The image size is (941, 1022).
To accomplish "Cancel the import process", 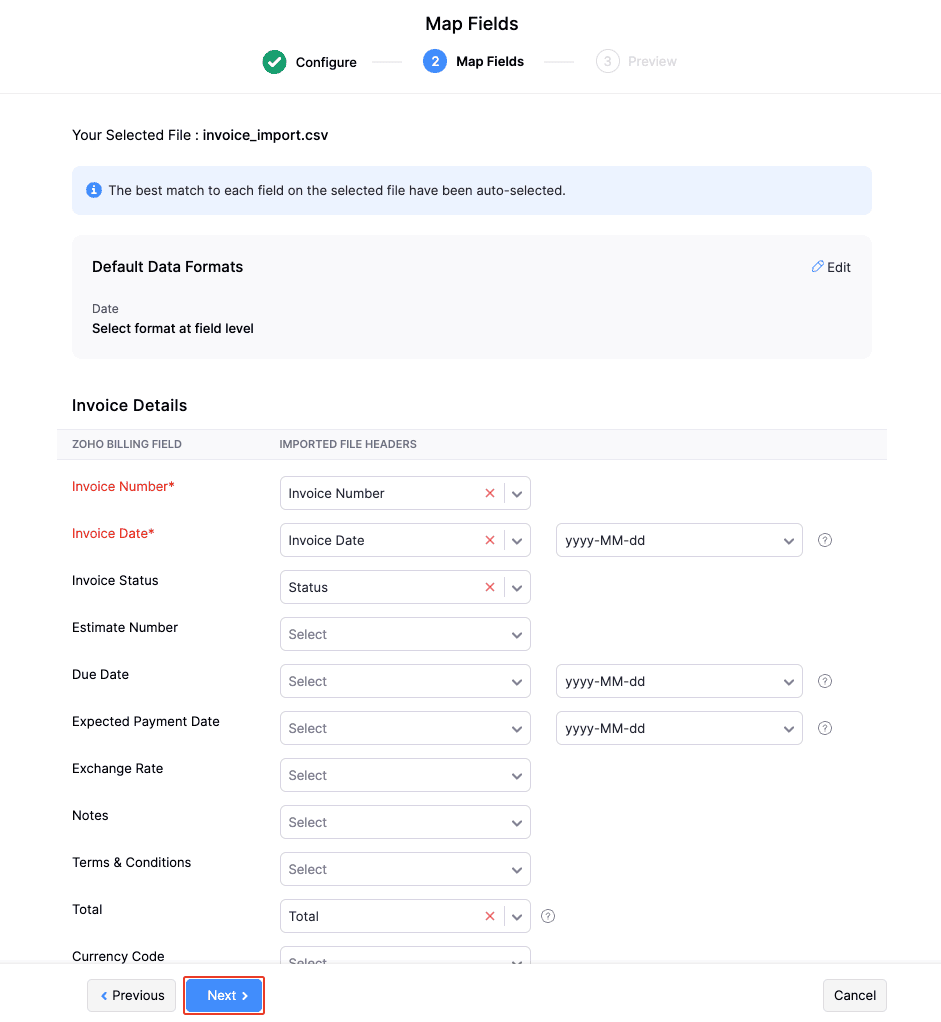I will pos(854,995).
